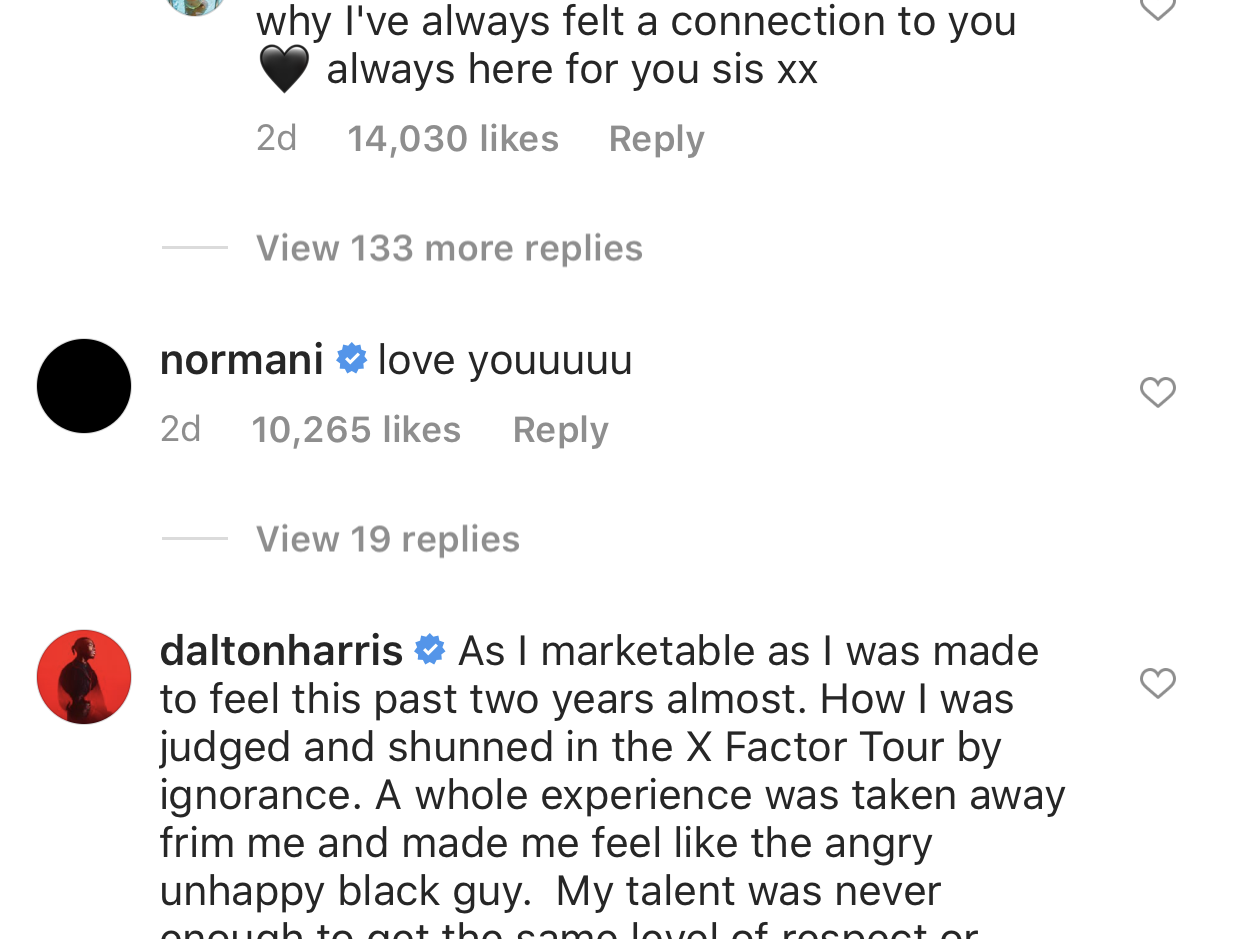Tap the heart on the topmost comment
Screen dimensions: 1242x939
[x=1157, y=10]
